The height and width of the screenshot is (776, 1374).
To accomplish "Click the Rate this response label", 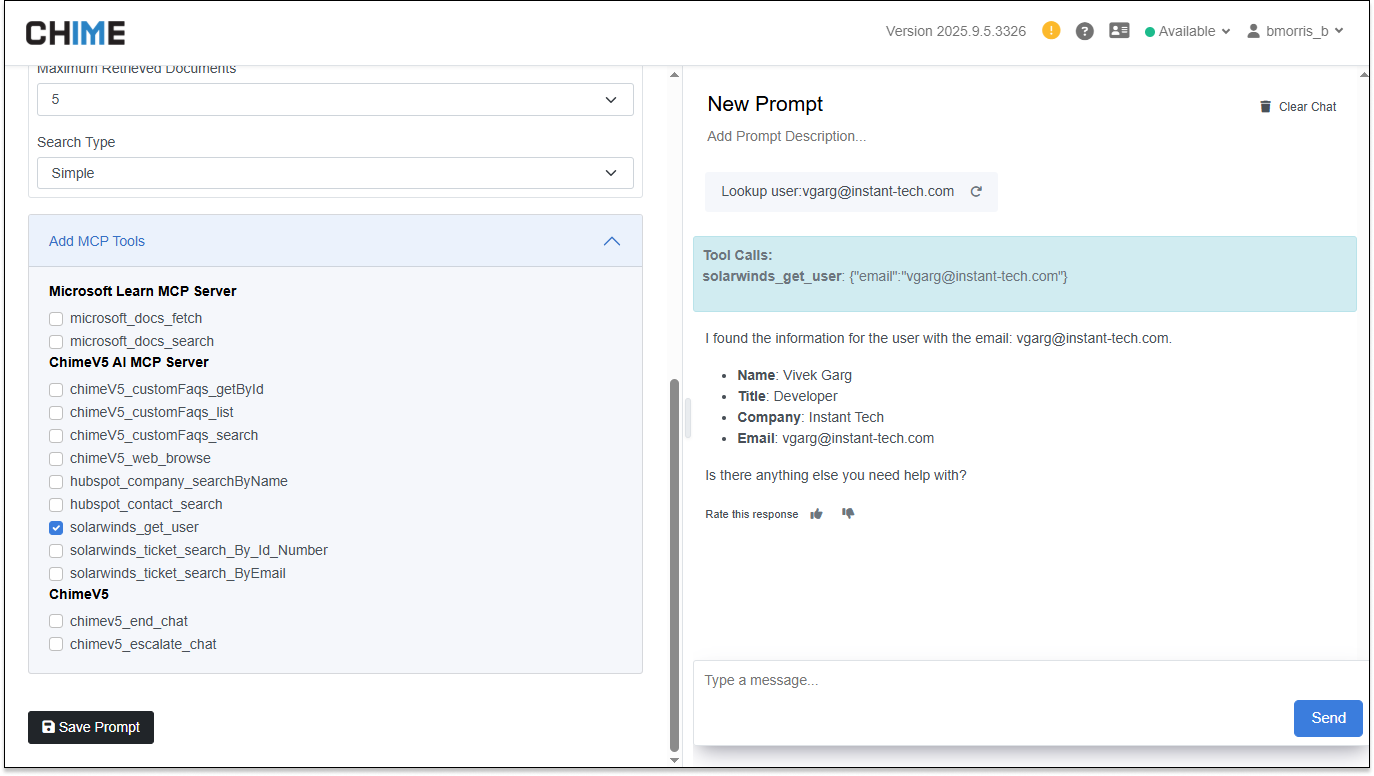I will [752, 514].
